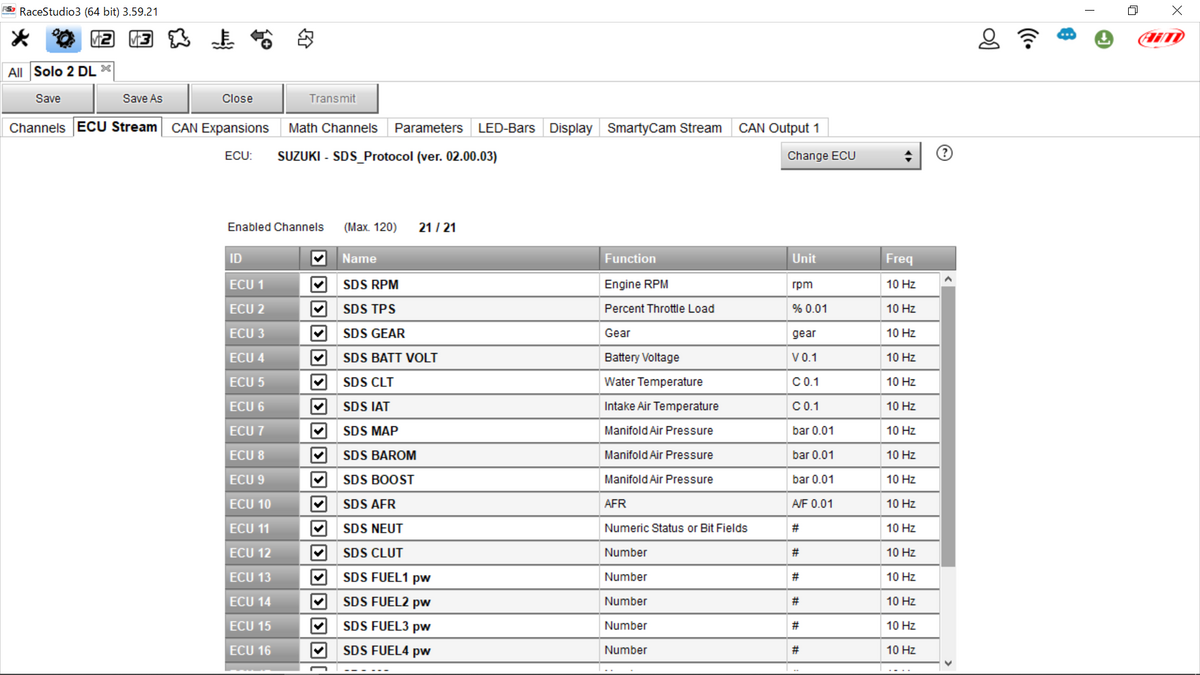Click the Water Temperature function cell

click(x=693, y=382)
